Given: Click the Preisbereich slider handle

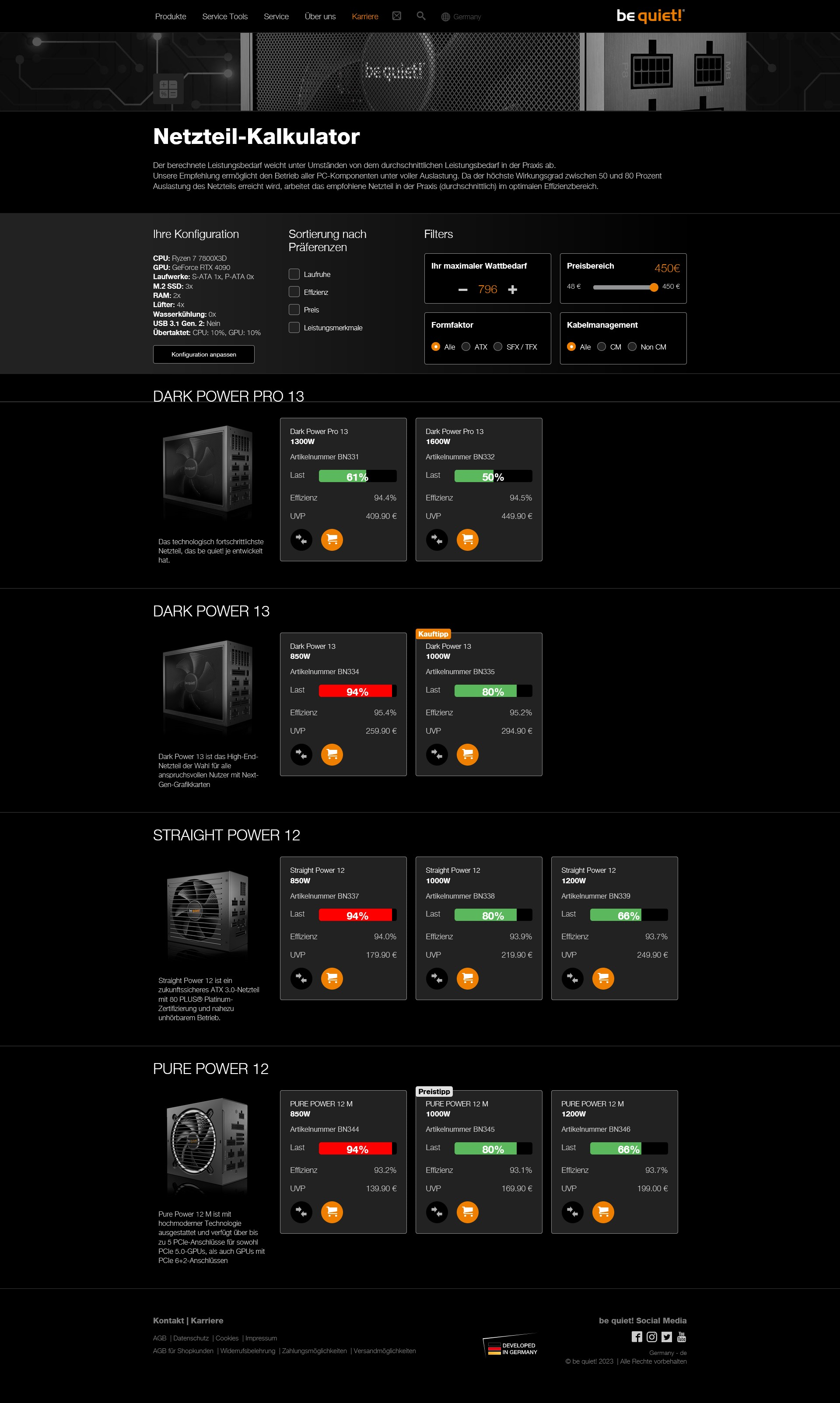Looking at the screenshot, I should point(654,287).
